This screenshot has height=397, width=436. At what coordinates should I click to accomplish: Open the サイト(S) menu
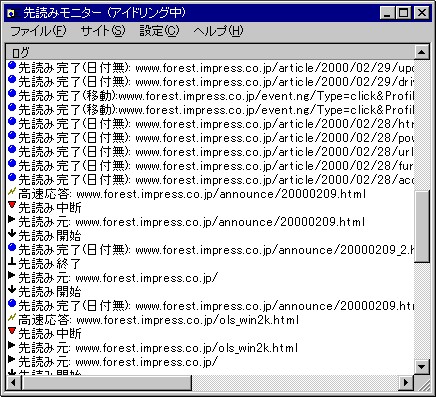click(x=103, y=31)
